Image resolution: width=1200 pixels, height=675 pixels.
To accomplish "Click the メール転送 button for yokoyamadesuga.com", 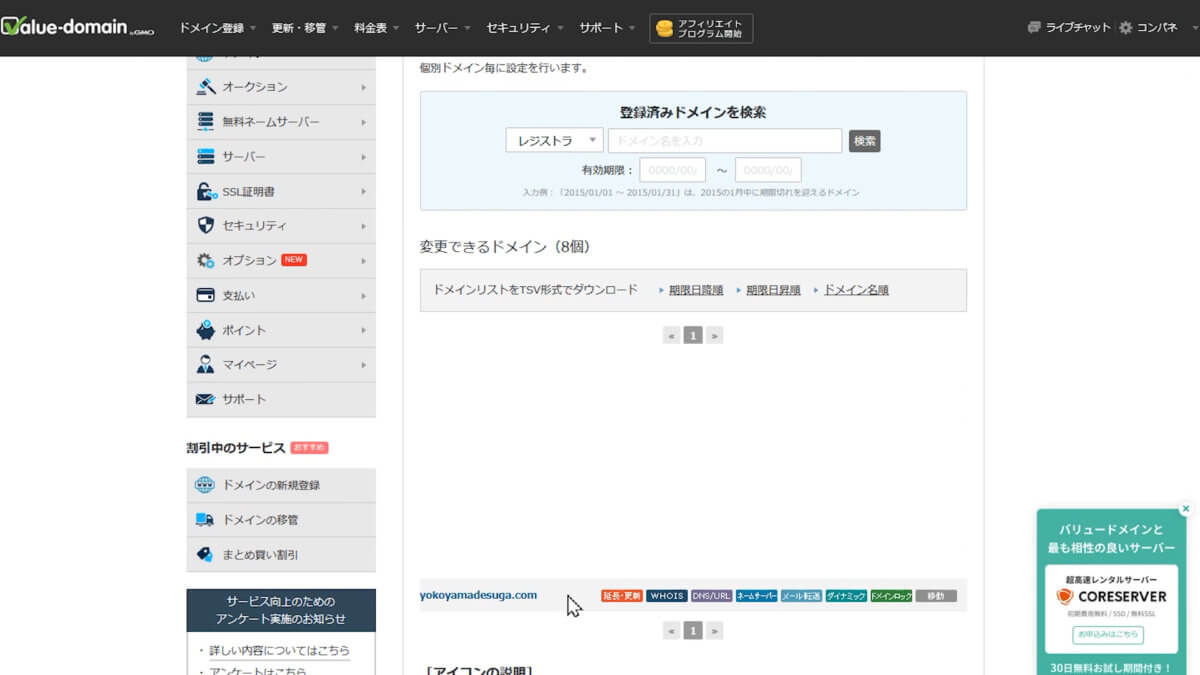I will tap(802, 596).
